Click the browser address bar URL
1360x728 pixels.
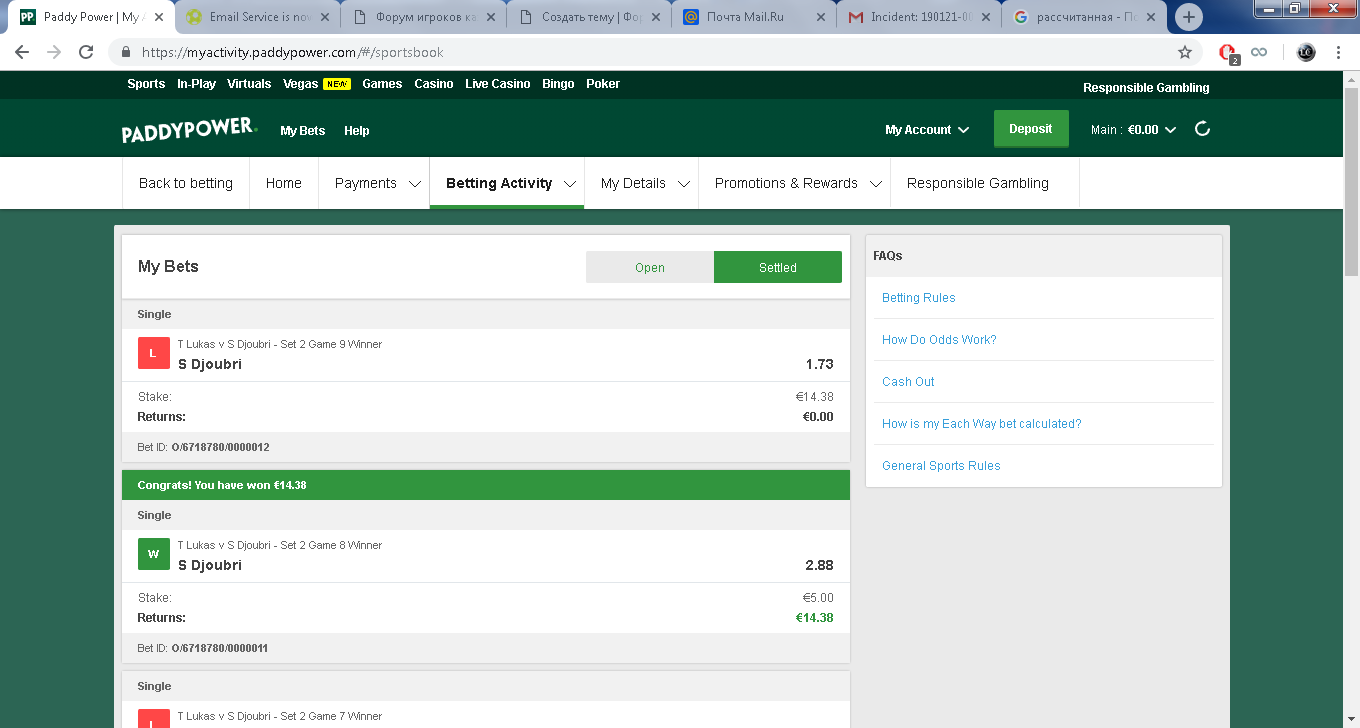pos(292,52)
